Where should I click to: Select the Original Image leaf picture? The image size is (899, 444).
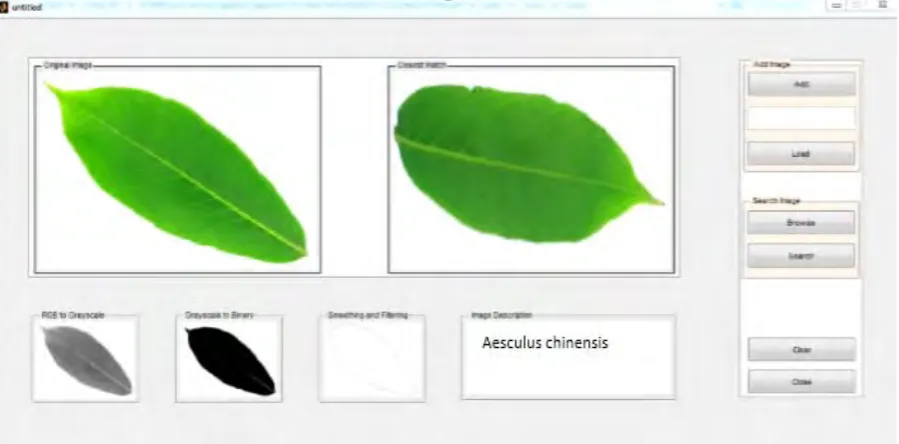(x=178, y=170)
